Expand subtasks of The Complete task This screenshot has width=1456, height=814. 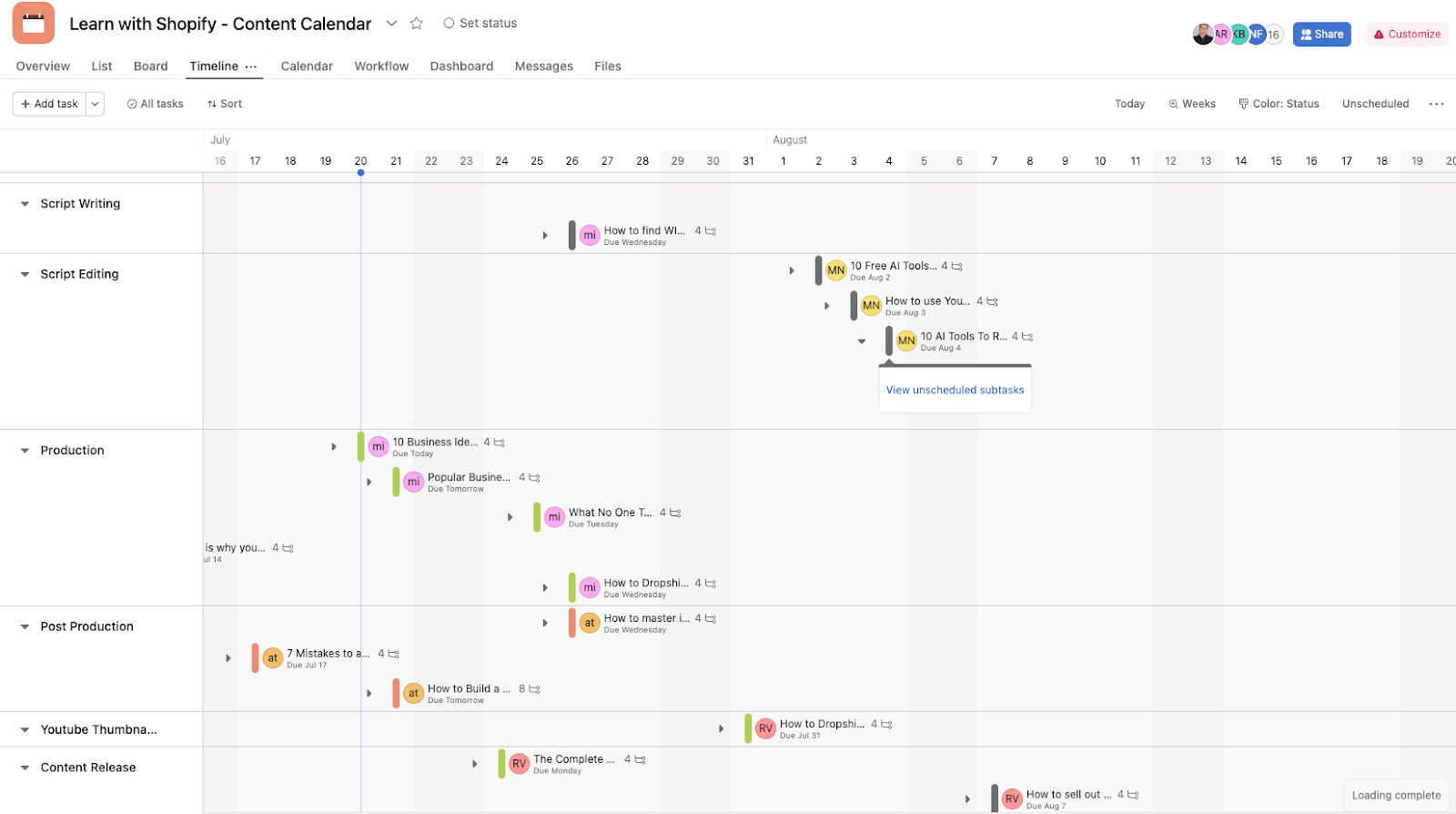474,764
